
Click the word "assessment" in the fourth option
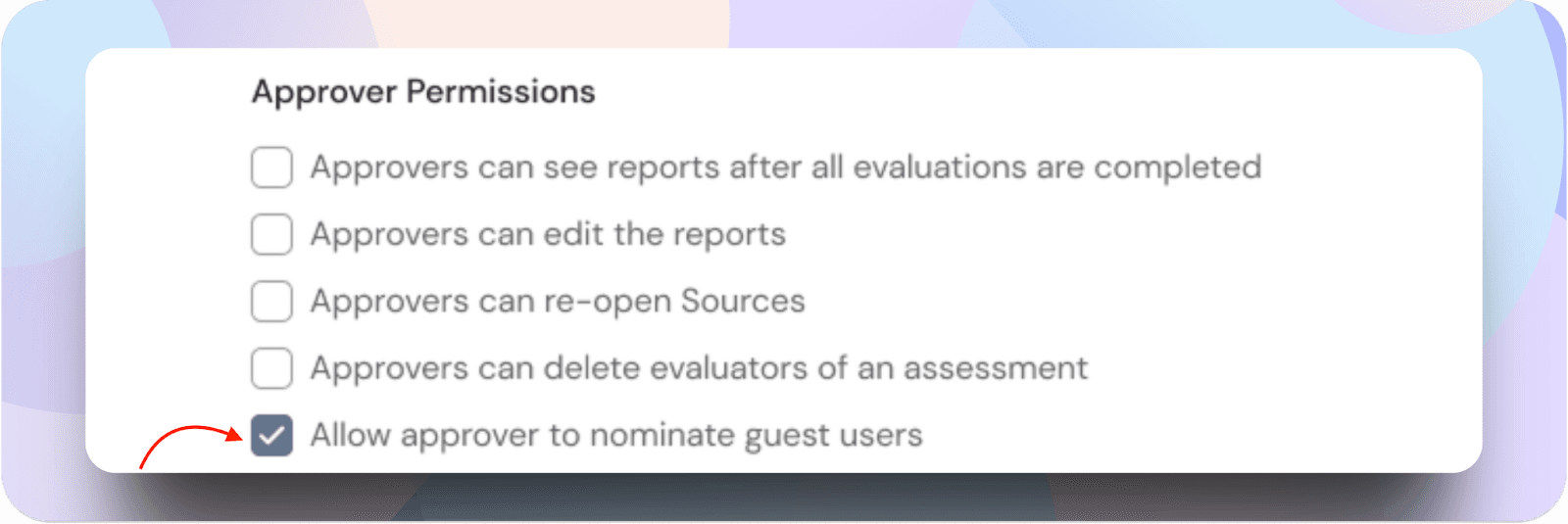pos(995,368)
